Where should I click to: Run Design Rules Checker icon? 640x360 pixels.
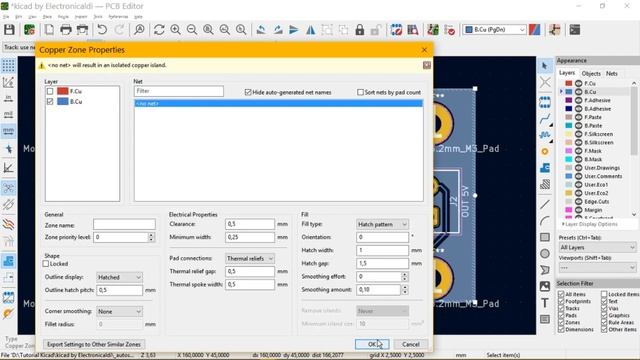point(449,30)
